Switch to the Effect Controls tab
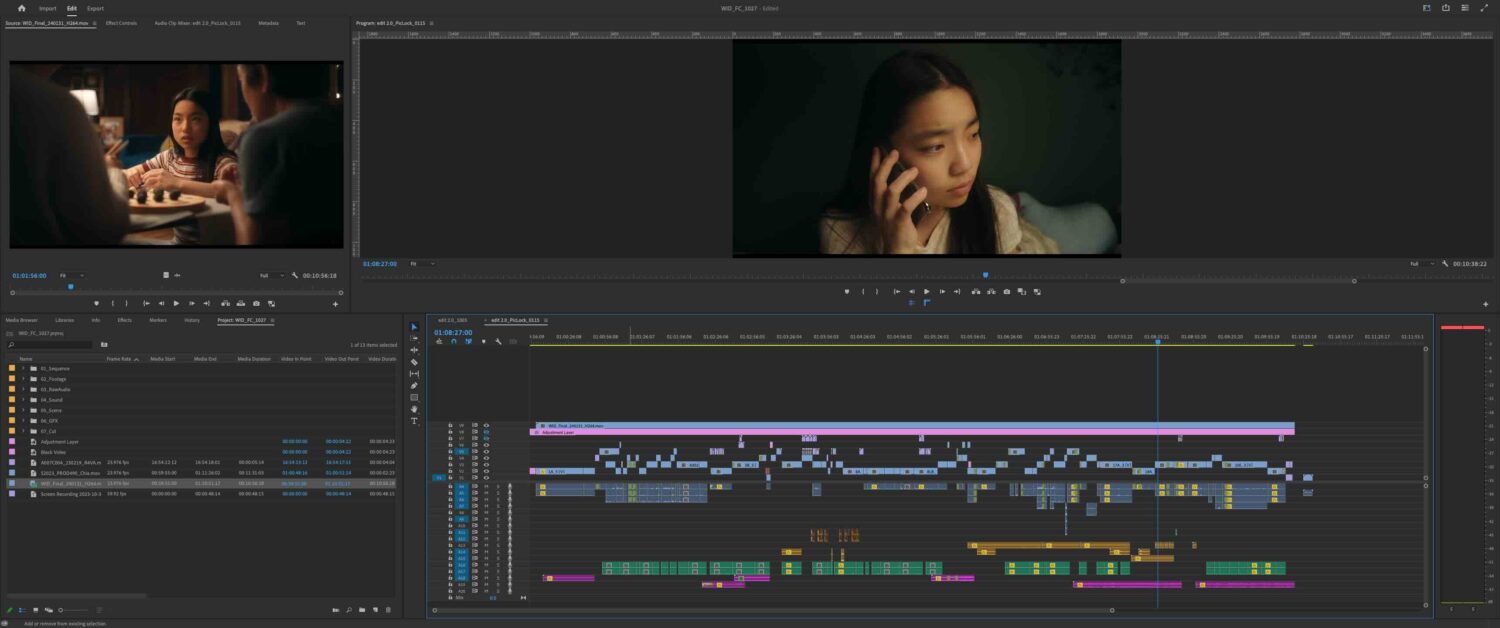Image resolution: width=1500 pixels, height=628 pixels. 121,22
